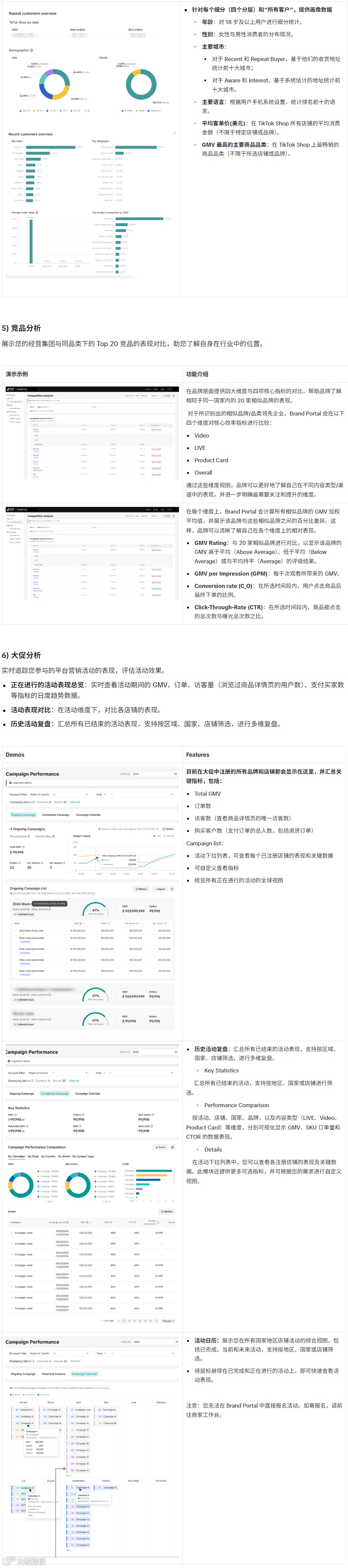The width and height of the screenshot is (348, 1568).
Task: Select the By Shop comparison tab
Action: 33,1156
